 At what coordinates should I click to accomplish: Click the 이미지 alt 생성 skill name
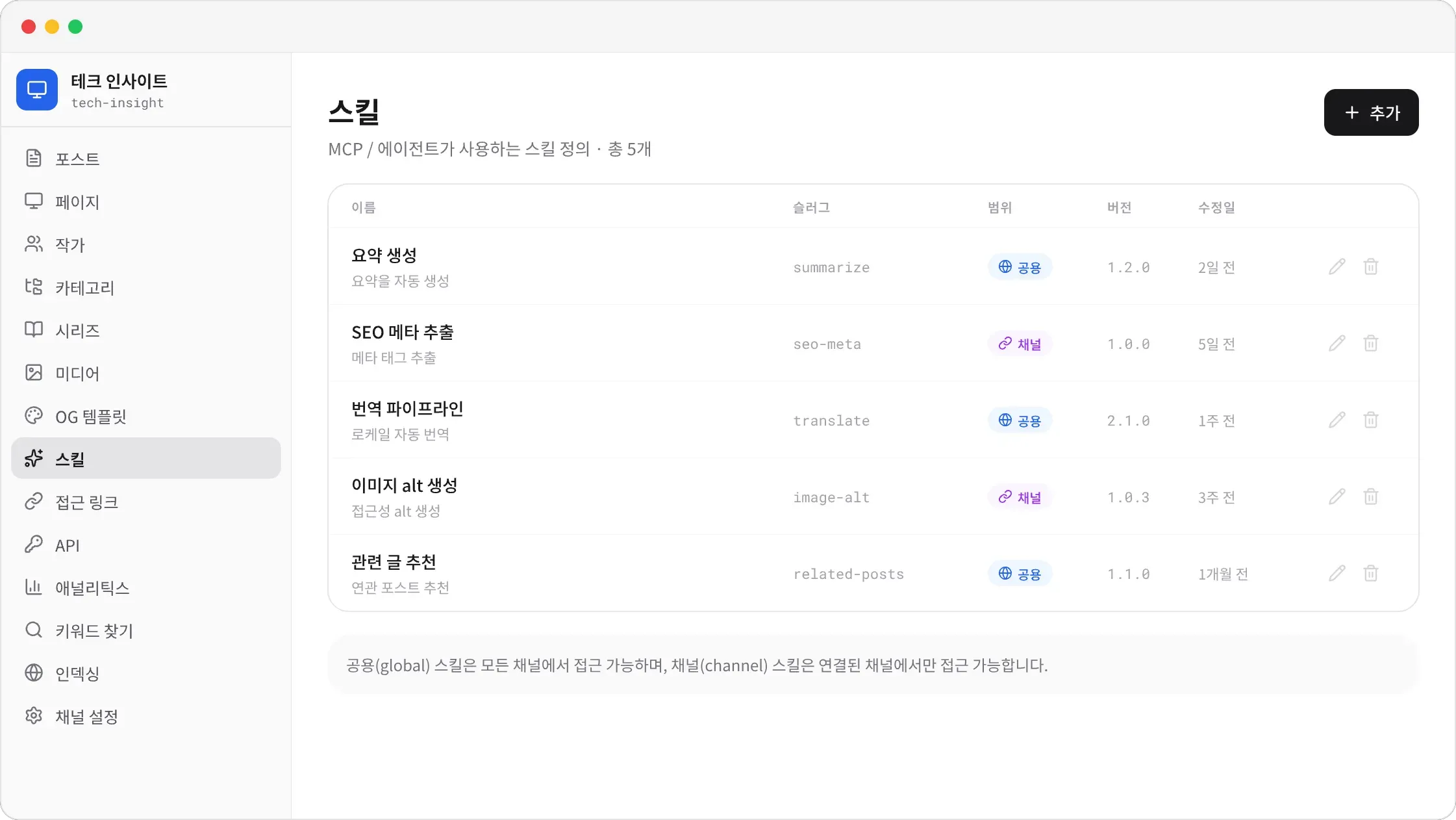click(404, 485)
